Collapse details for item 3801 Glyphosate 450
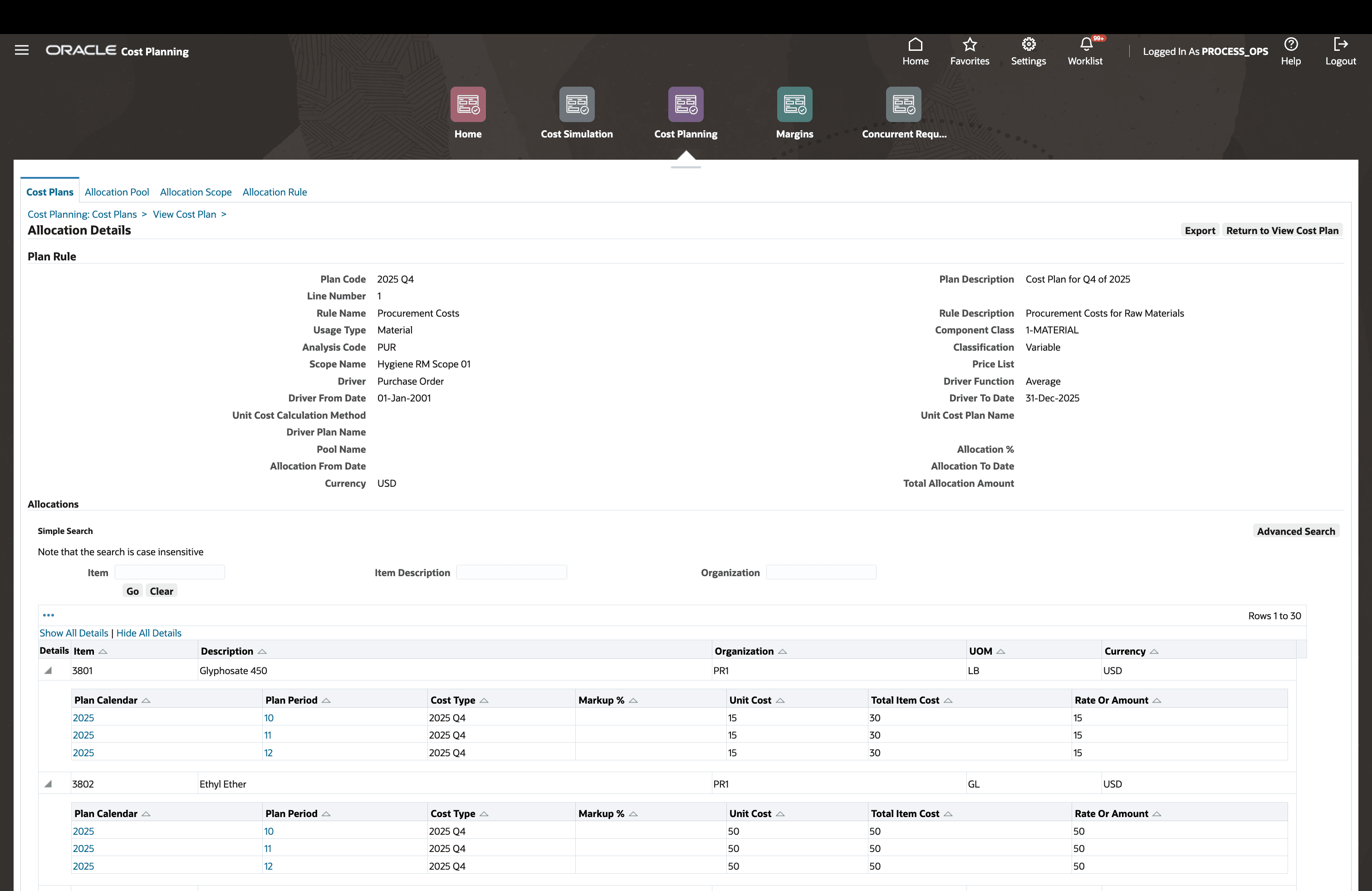Screen dimensions: 1372x891 49,670
